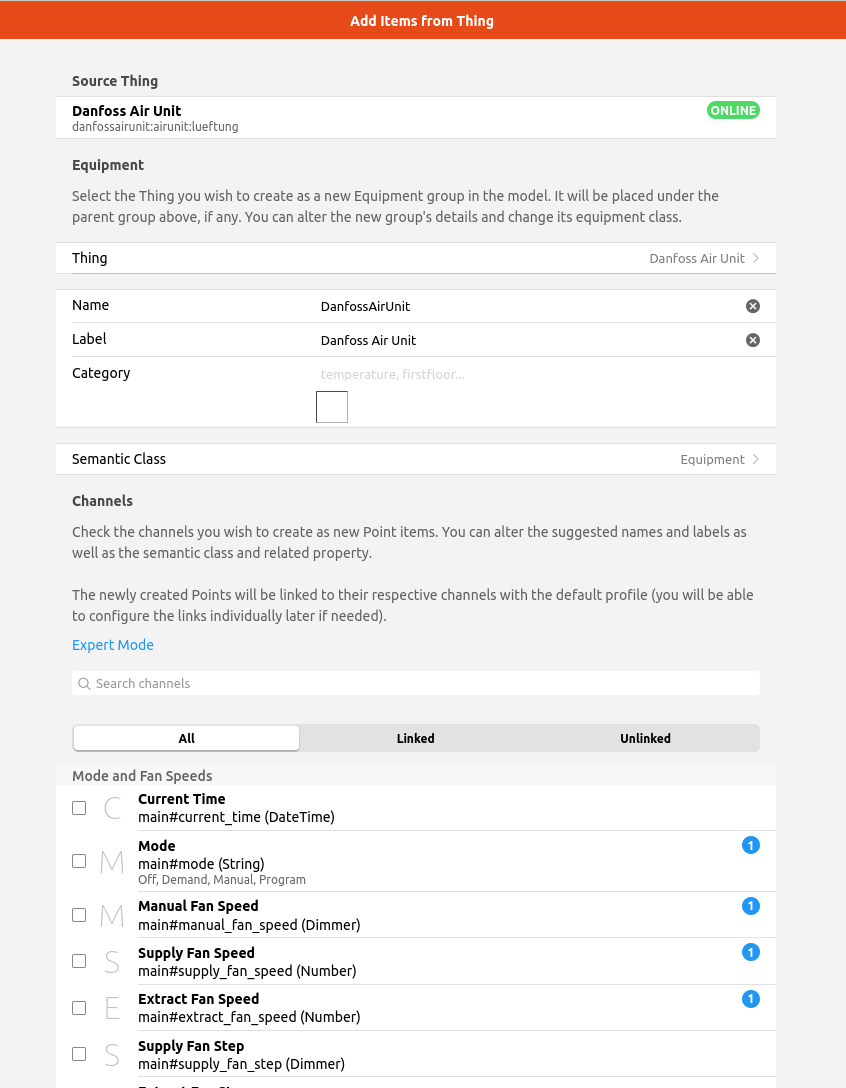Viewport: 846px width, 1088px height.
Task: Click the link badge next to Manual Fan Speed
Action: [751, 906]
